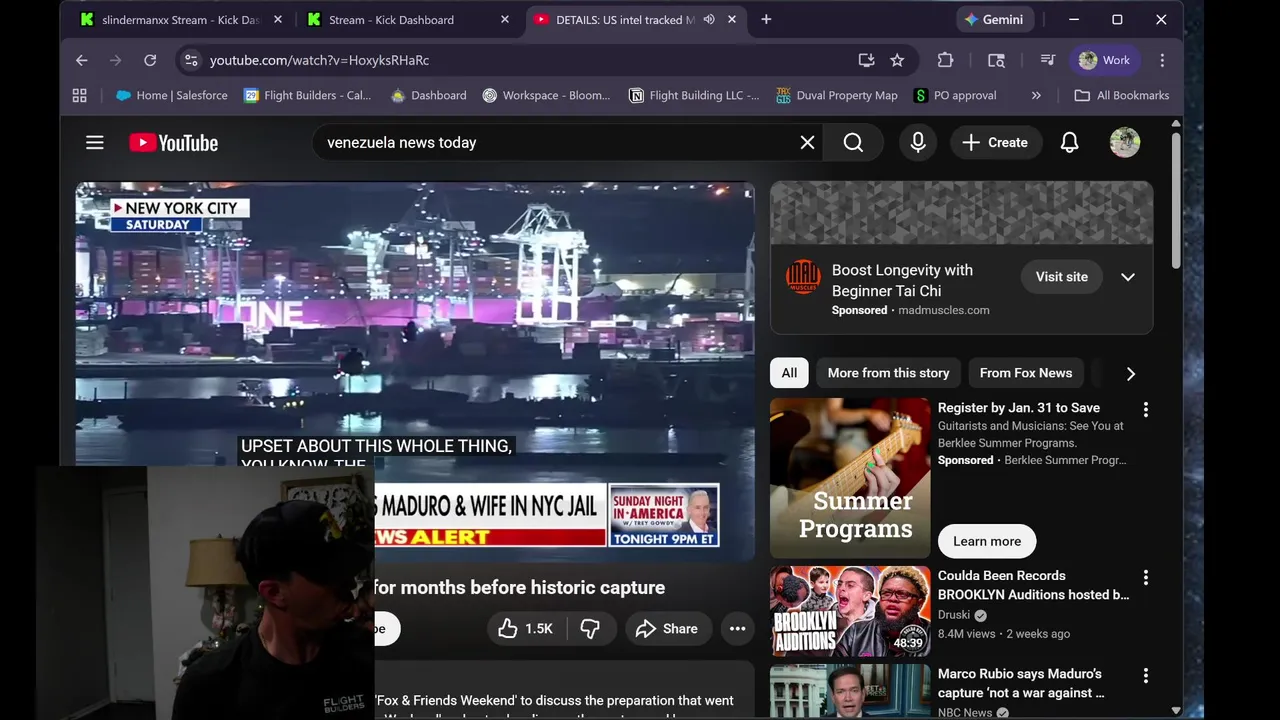Open options for Coulda Been Records video
1280x720 pixels.
(x=1146, y=578)
